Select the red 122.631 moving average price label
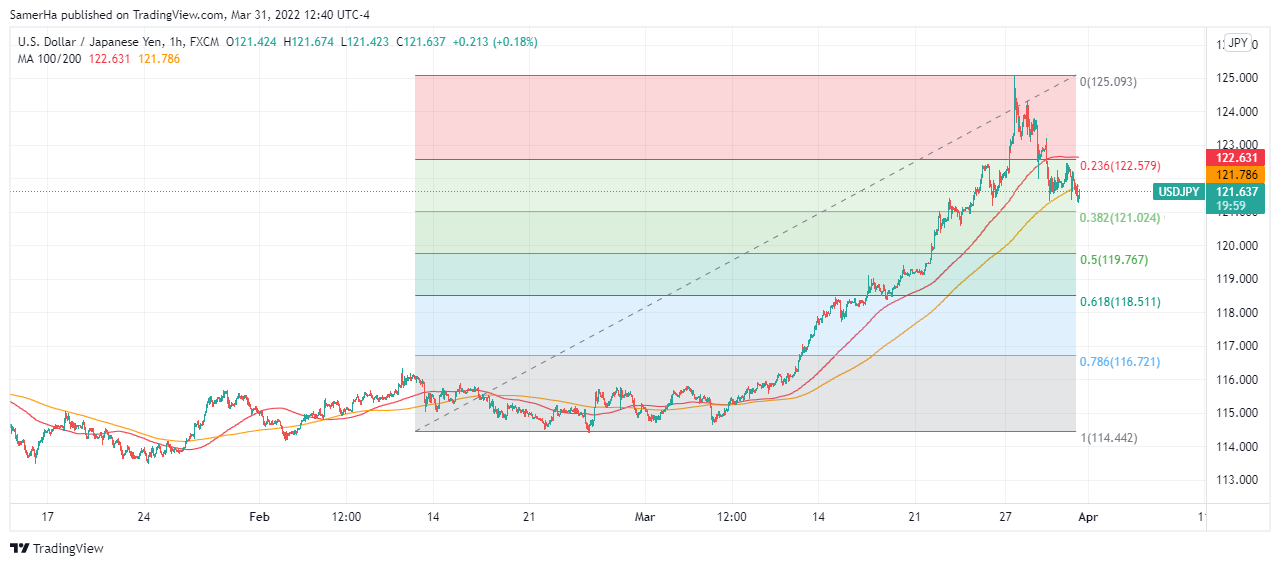Image resolution: width=1280 pixels, height=566 pixels. [1238, 157]
